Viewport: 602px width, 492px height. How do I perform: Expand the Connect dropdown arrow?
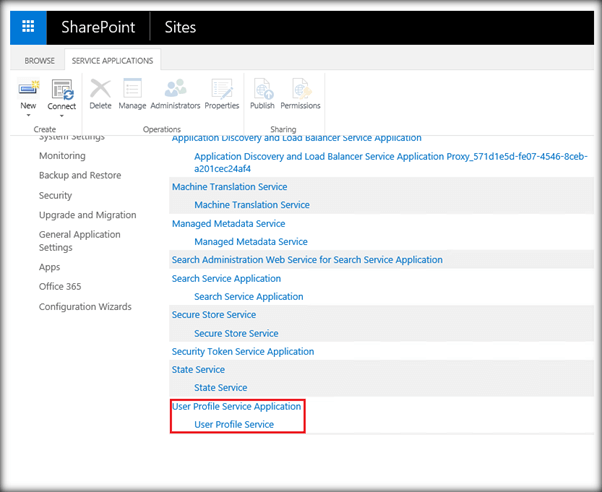click(61, 115)
